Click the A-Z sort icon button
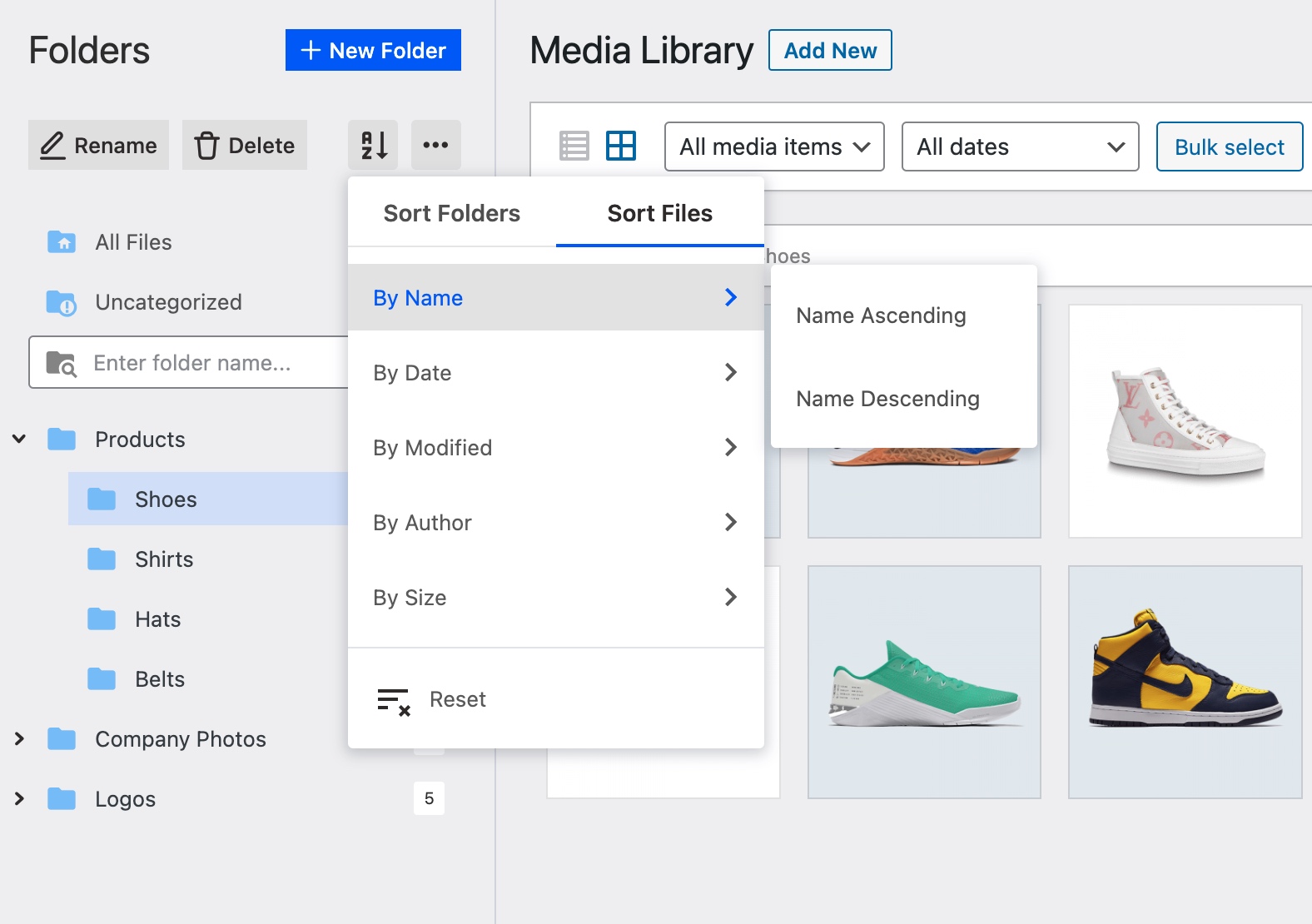Screen dimensions: 1312x924 [x=373, y=145]
